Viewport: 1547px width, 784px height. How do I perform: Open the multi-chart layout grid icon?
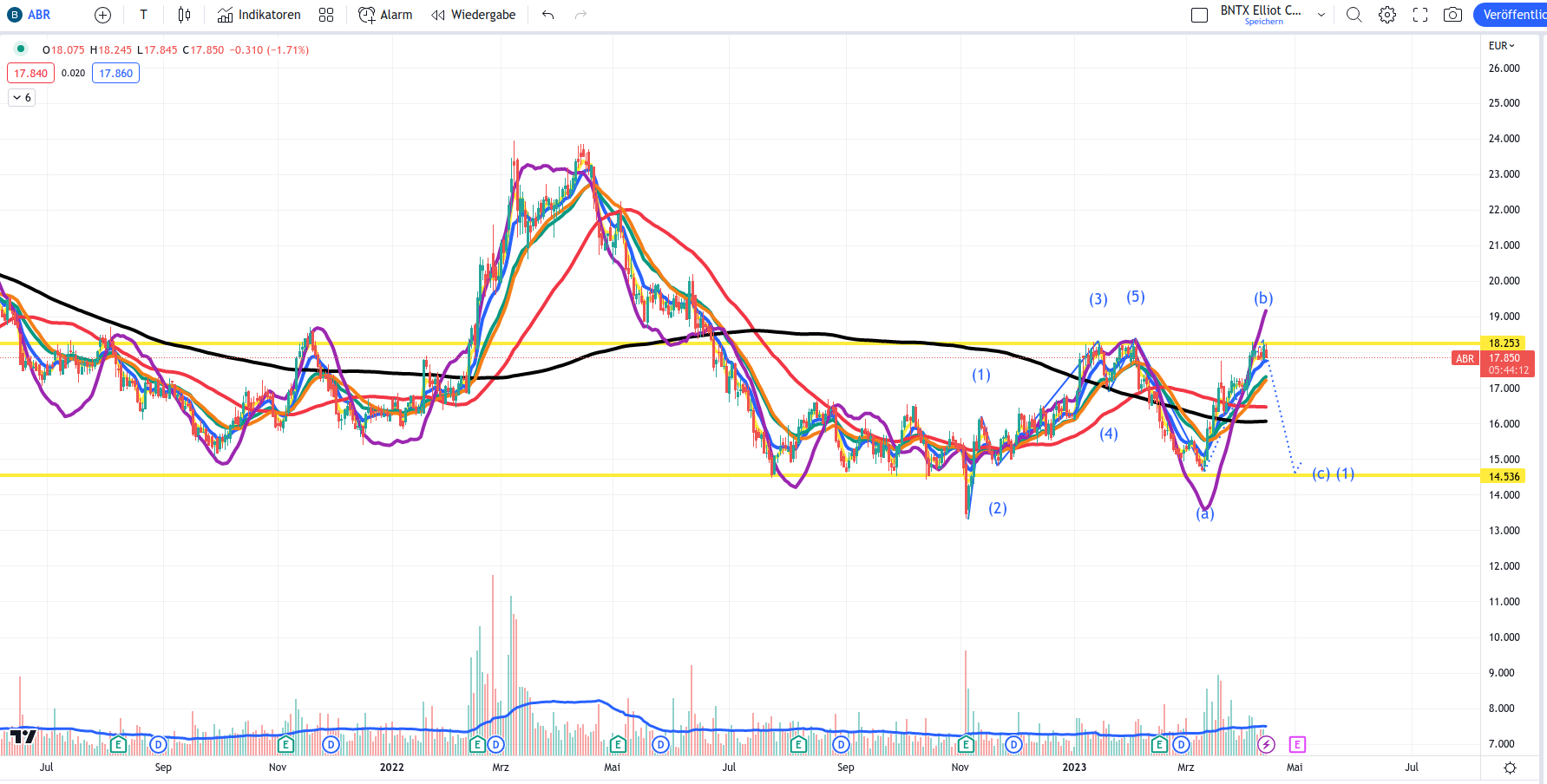click(x=325, y=15)
